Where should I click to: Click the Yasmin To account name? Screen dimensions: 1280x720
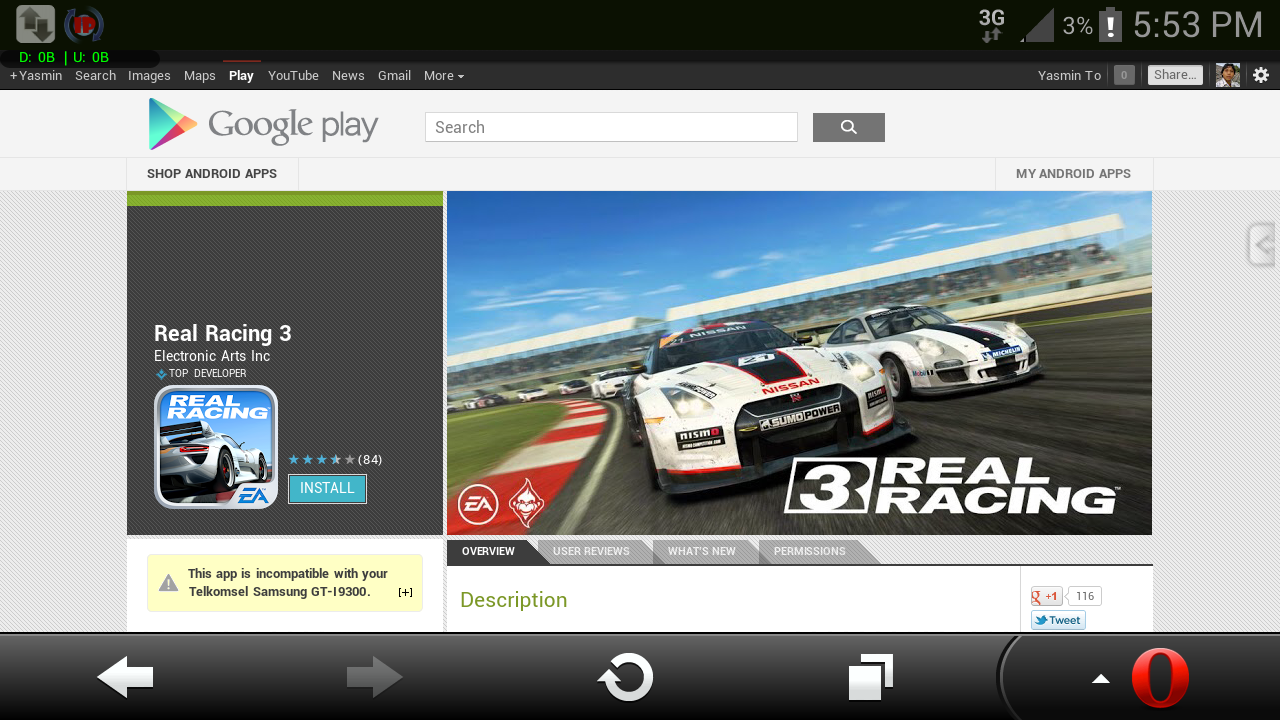pos(1069,76)
